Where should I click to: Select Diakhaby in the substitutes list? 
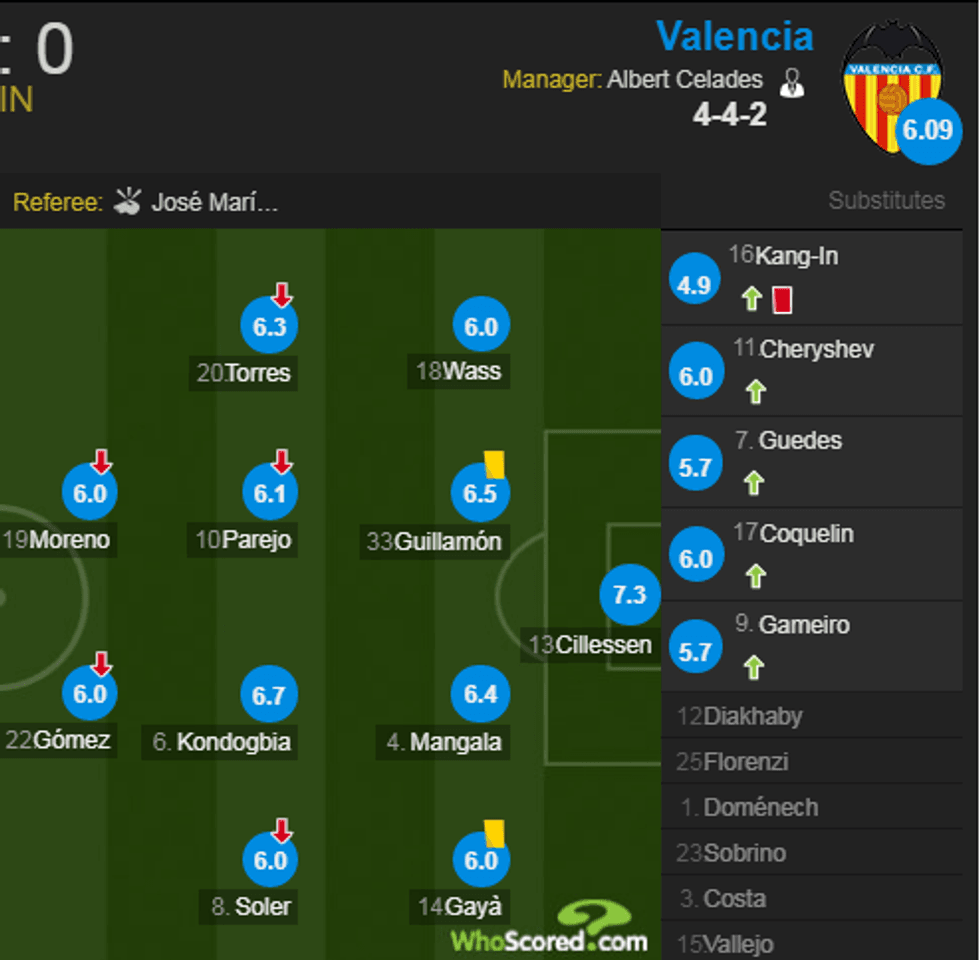pyautogui.click(x=752, y=716)
